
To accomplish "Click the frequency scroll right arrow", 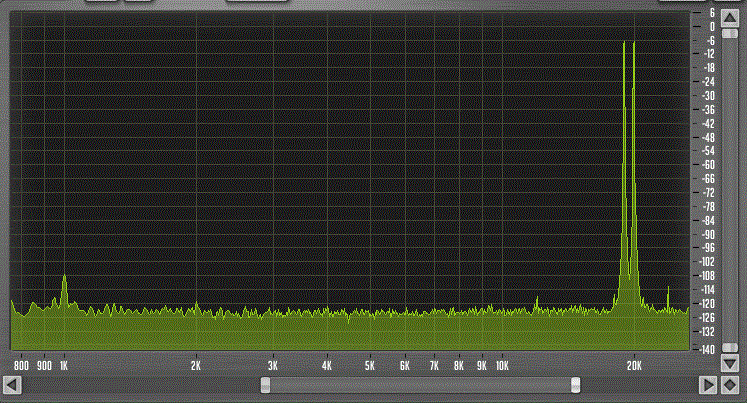I will 708,385.
